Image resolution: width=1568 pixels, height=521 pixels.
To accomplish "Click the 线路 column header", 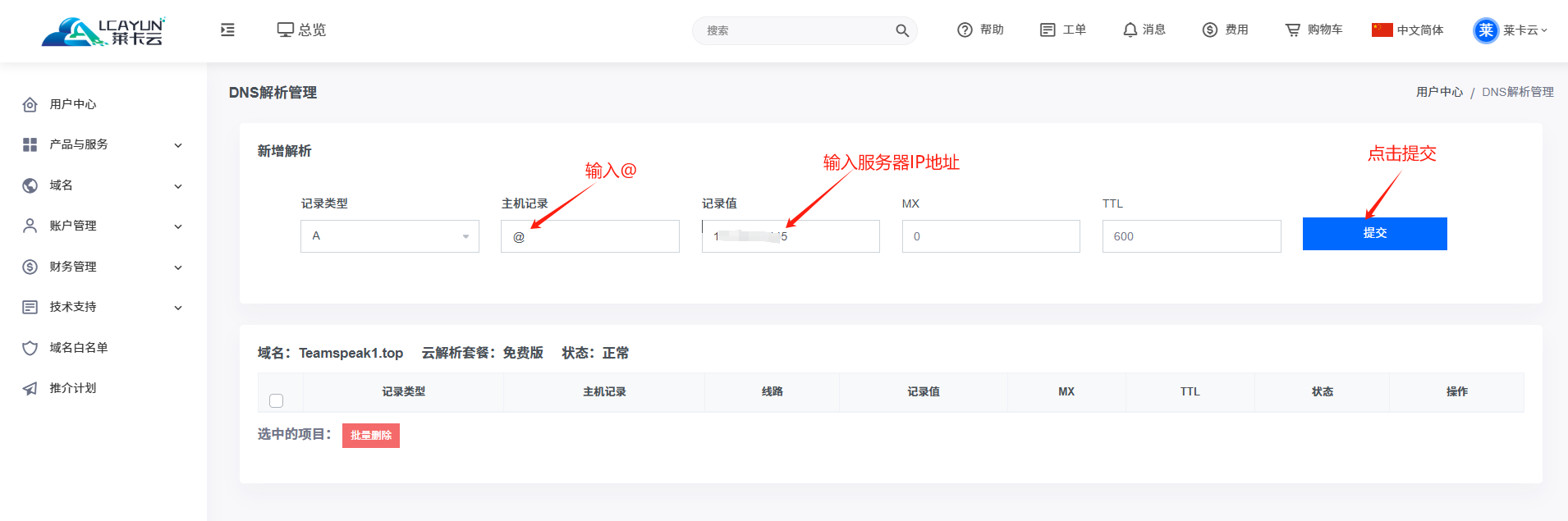I will 773,392.
